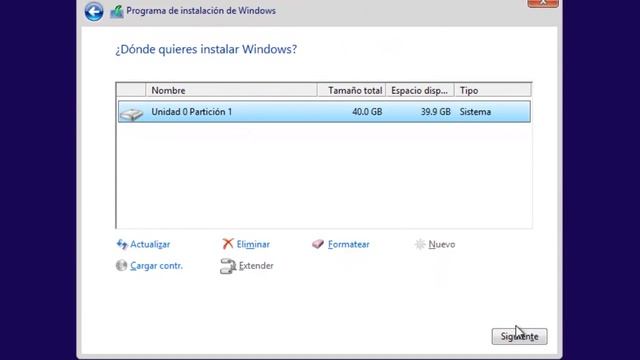The image size is (640, 360).
Task: Click the Nuevo starburst icon
Action: coord(420,244)
